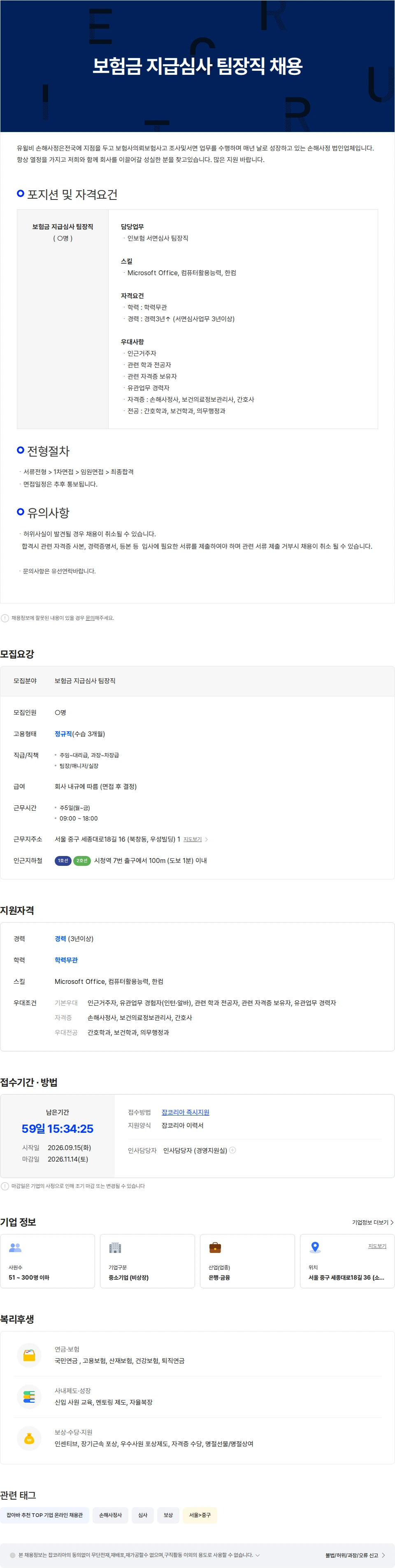Click the 경력 (3년이상) requirement text

coord(74,938)
